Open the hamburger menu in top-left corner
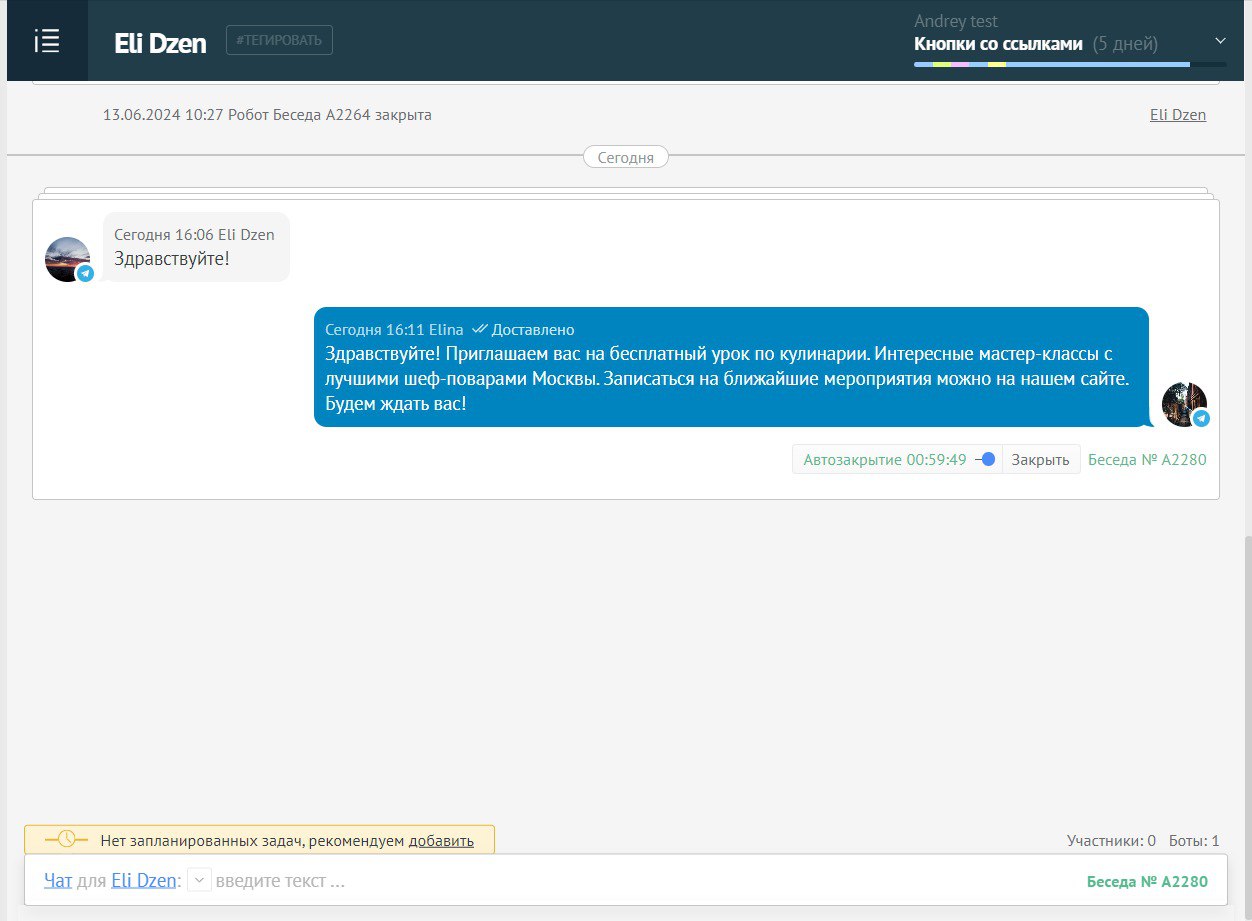This screenshot has width=1252, height=921. (47, 41)
